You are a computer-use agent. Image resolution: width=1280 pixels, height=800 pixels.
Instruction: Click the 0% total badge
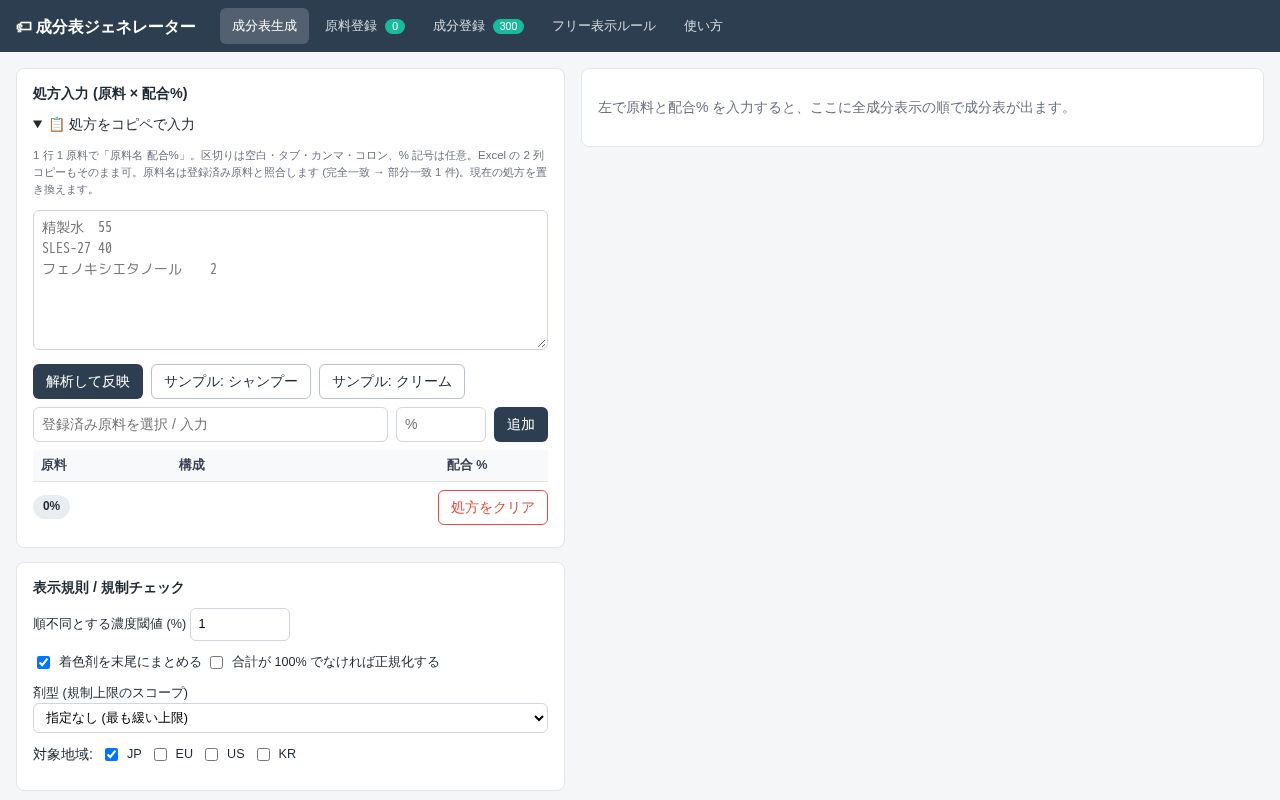coord(51,507)
